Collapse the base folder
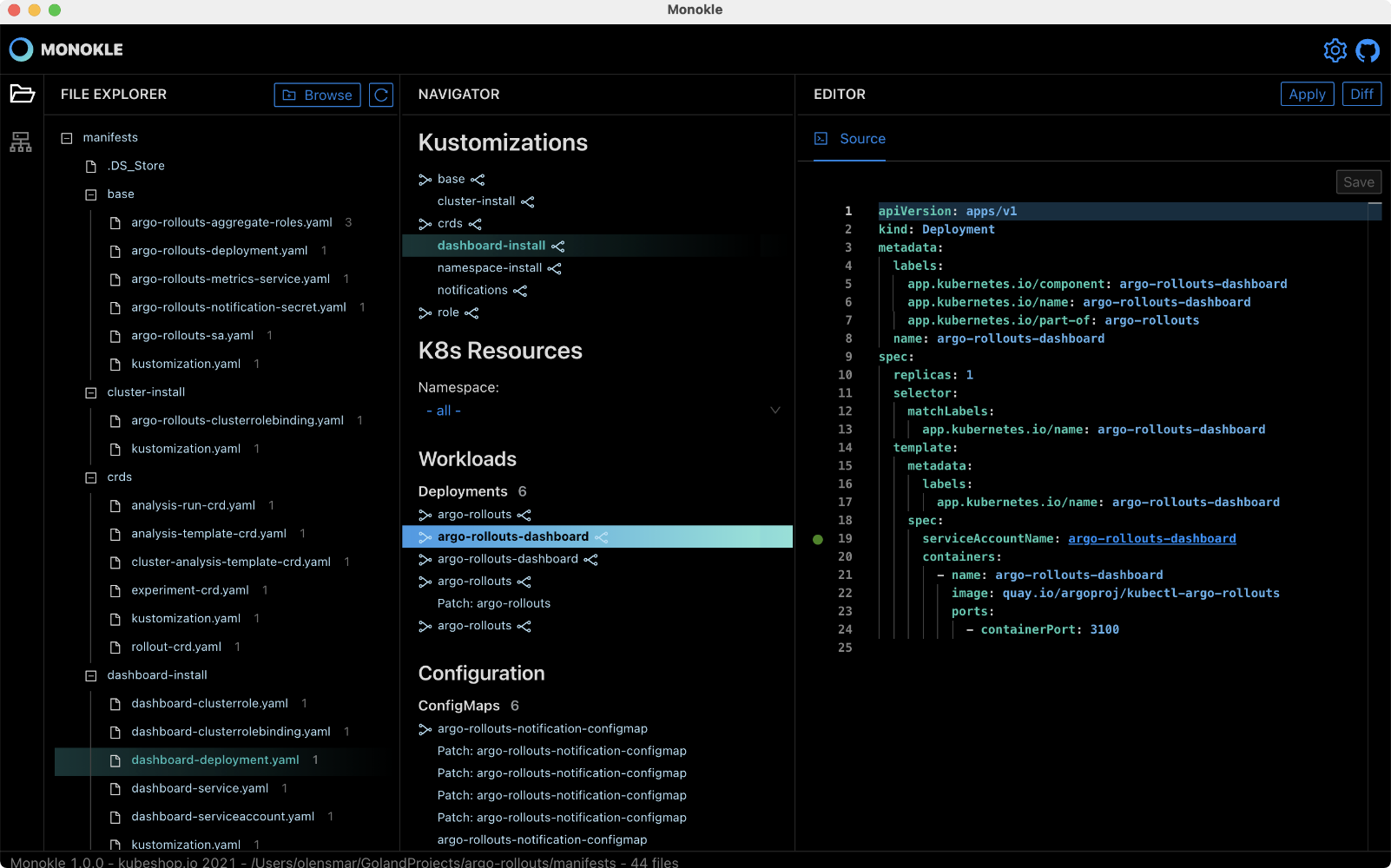This screenshot has height=868, width=1391. click(90, 194)
